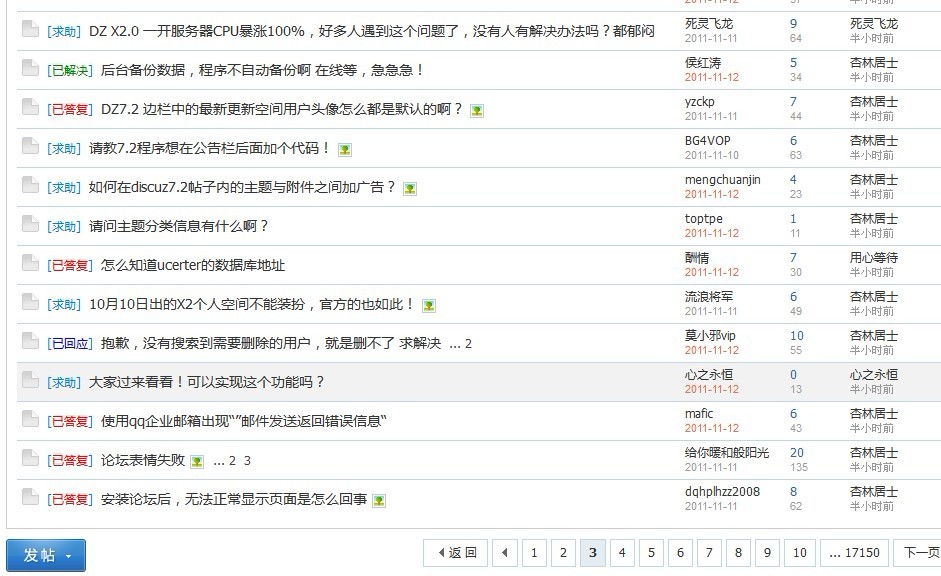The height and width of the screenshot is (576, 941).
Task: View author profile toptpe
Action: [x=703, y=218]
